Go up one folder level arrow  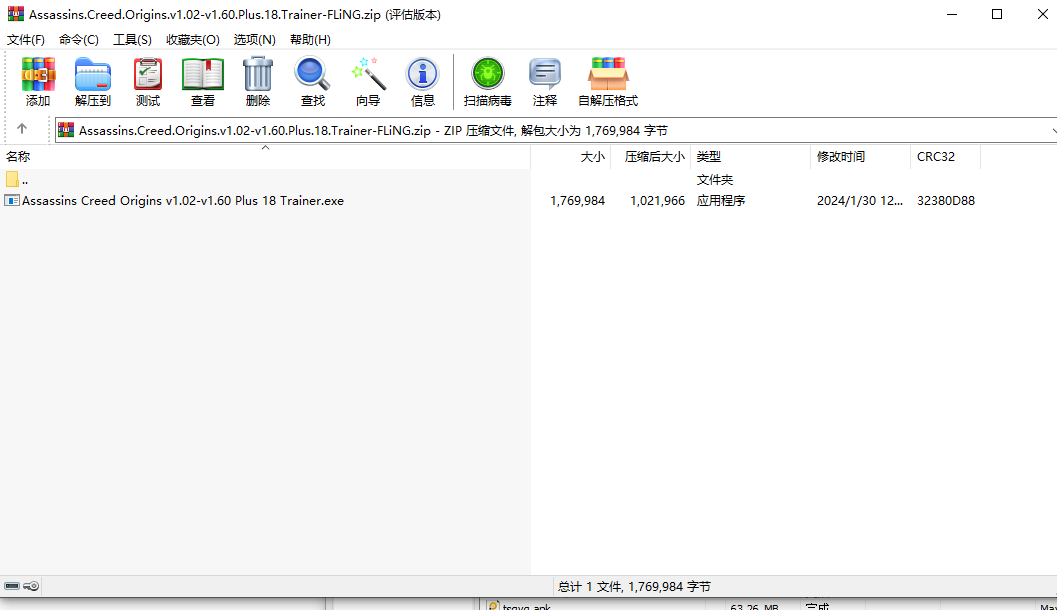(22, 129)
